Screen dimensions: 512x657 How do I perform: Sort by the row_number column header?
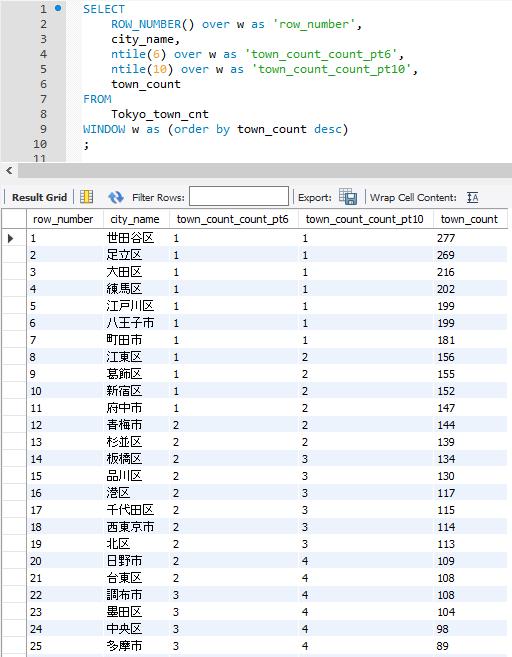pyautogui.click(x=63, y=219)
